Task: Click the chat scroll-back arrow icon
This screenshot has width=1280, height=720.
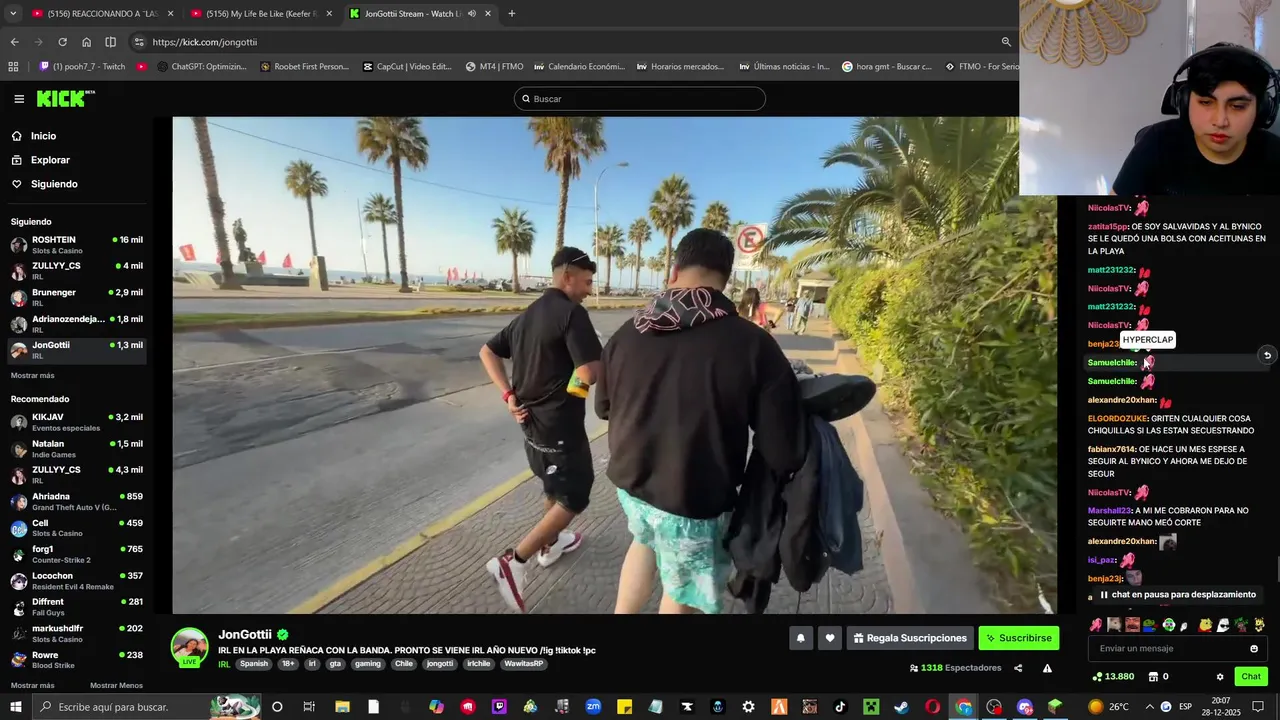Action: (x=1267, y=355)
